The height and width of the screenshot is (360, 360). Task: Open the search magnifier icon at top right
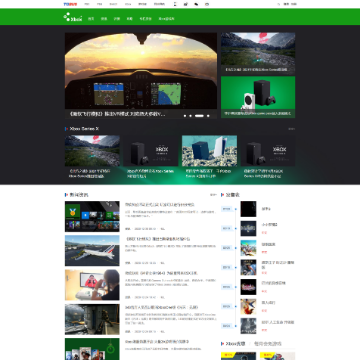pos(279,4)
